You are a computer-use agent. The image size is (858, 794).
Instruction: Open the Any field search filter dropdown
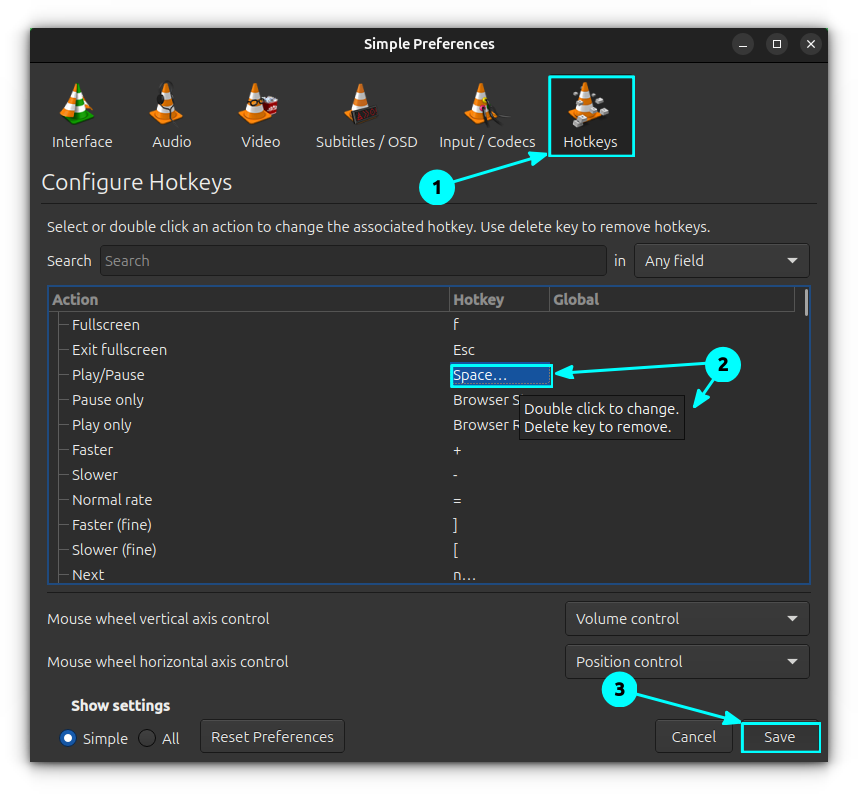(721, 260)
